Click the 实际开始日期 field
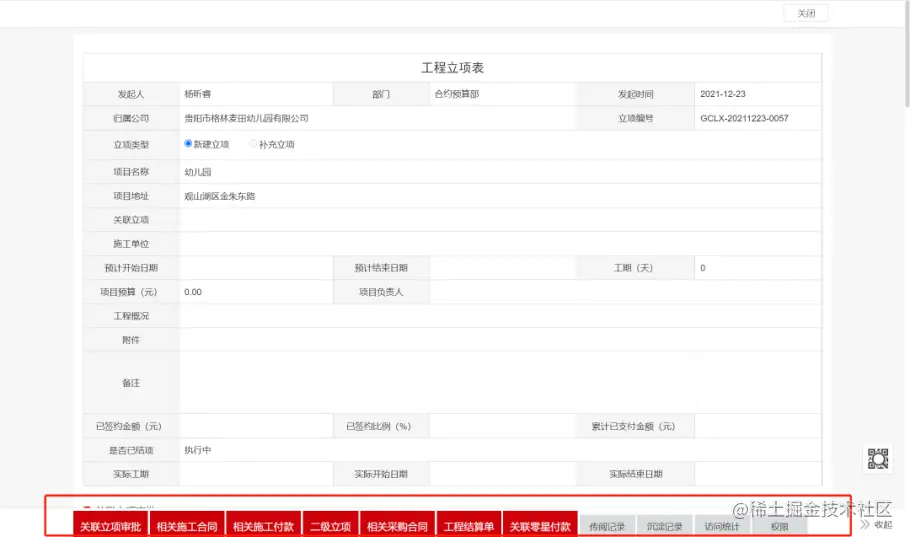 coord(503,474)
